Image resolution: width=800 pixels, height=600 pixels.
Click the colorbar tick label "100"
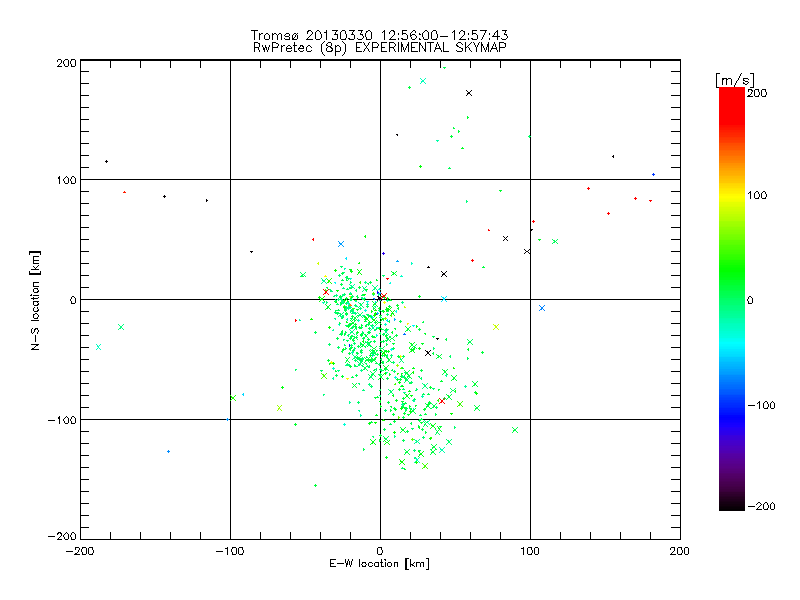[x=757, y=195]
